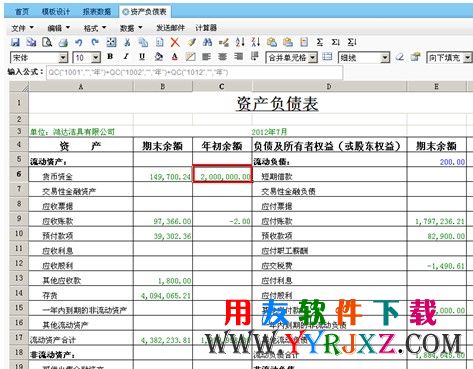The image size is (473, 369).
Task: Click the format painter brush icon
Action: pyautogui.click(x=191, y=42)
